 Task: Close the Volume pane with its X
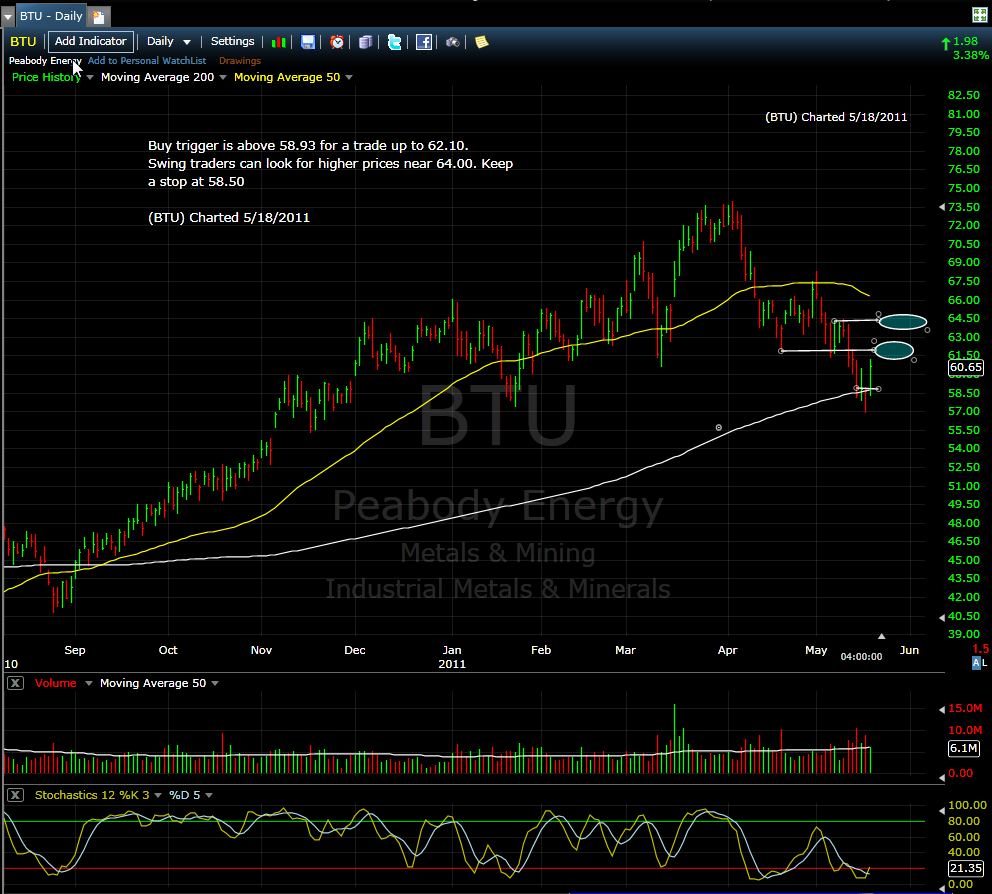(15, 683)
